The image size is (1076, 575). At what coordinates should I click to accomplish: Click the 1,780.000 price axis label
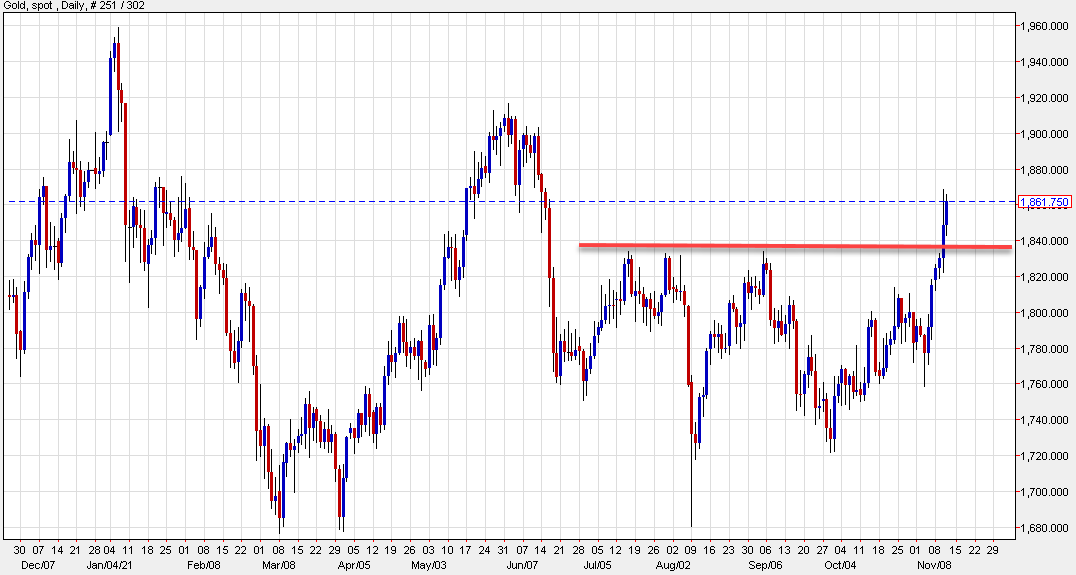click(x=1044, y=349)
